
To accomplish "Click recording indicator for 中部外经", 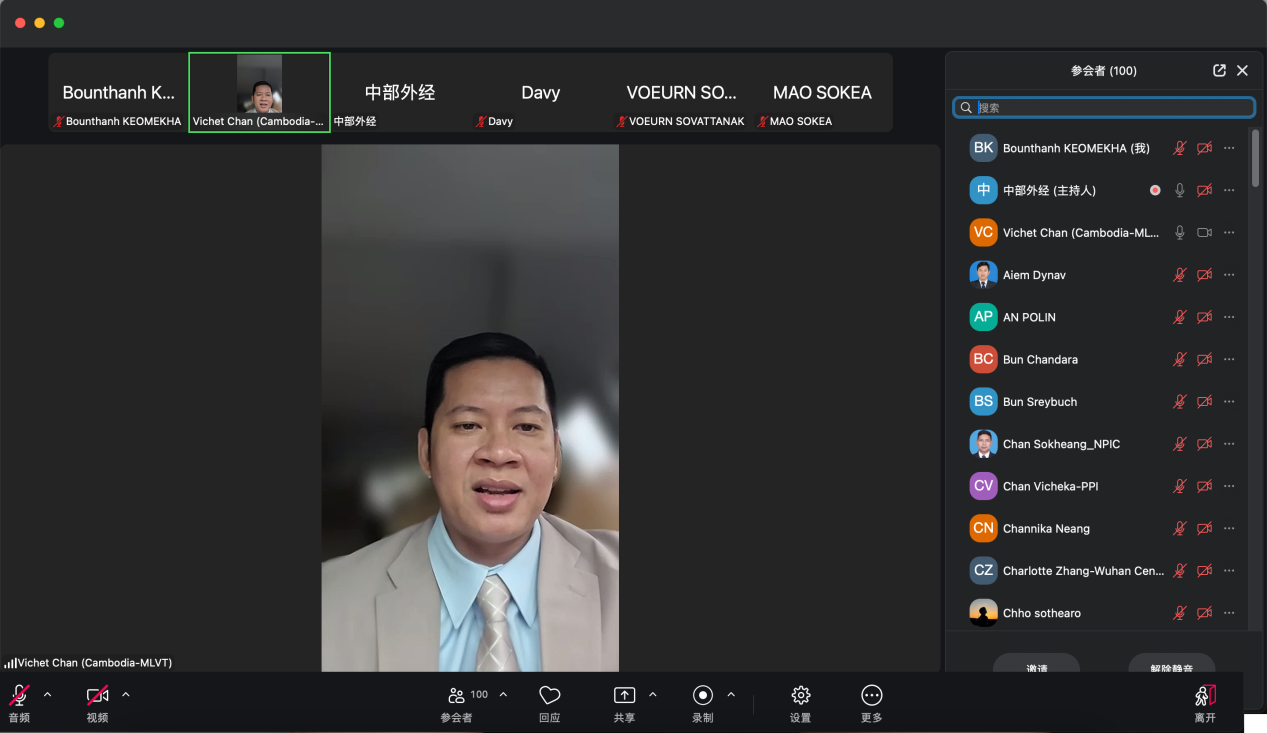I will 1155,190.
